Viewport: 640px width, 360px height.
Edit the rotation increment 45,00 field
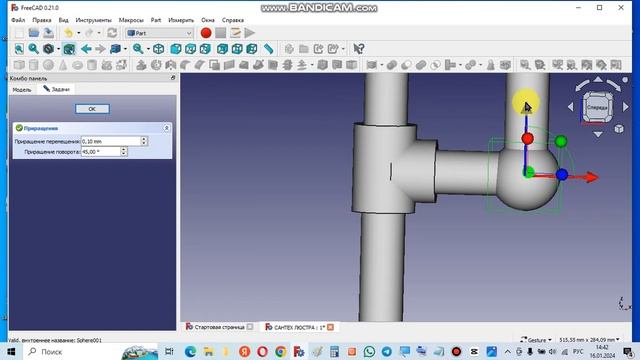click(x=100, y=152)
